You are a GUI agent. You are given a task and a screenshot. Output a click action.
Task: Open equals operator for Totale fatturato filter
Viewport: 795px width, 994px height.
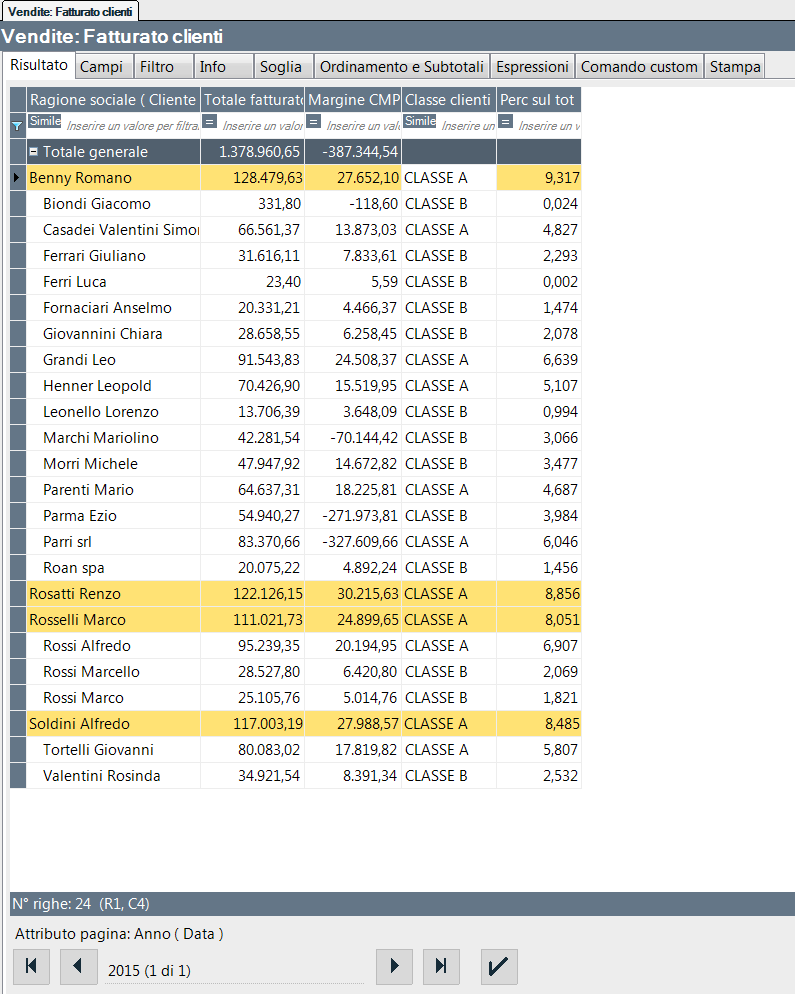(210, 122)
